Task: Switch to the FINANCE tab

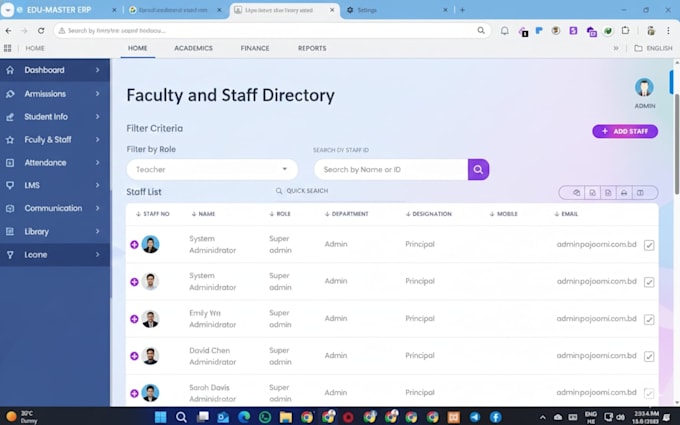Action: point(255,48)
